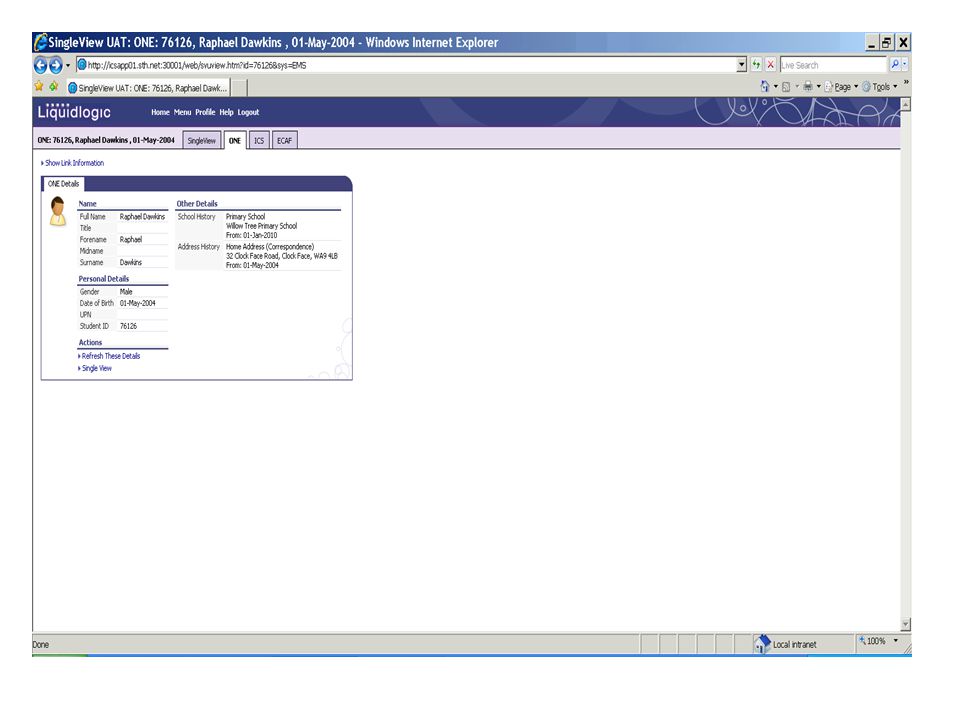Viewport: 960px width, 720px height.
Task: Select the ONE tab
Action: [234, 140]
